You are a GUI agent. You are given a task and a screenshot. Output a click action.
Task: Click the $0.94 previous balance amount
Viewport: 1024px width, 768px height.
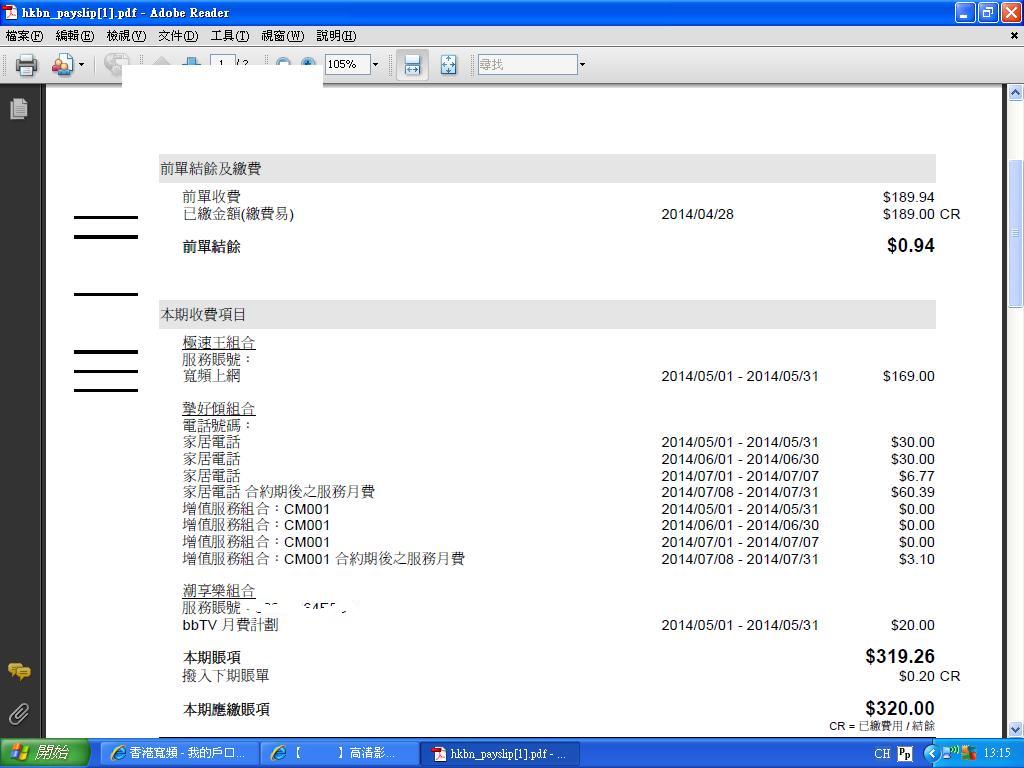pos(910,246)
